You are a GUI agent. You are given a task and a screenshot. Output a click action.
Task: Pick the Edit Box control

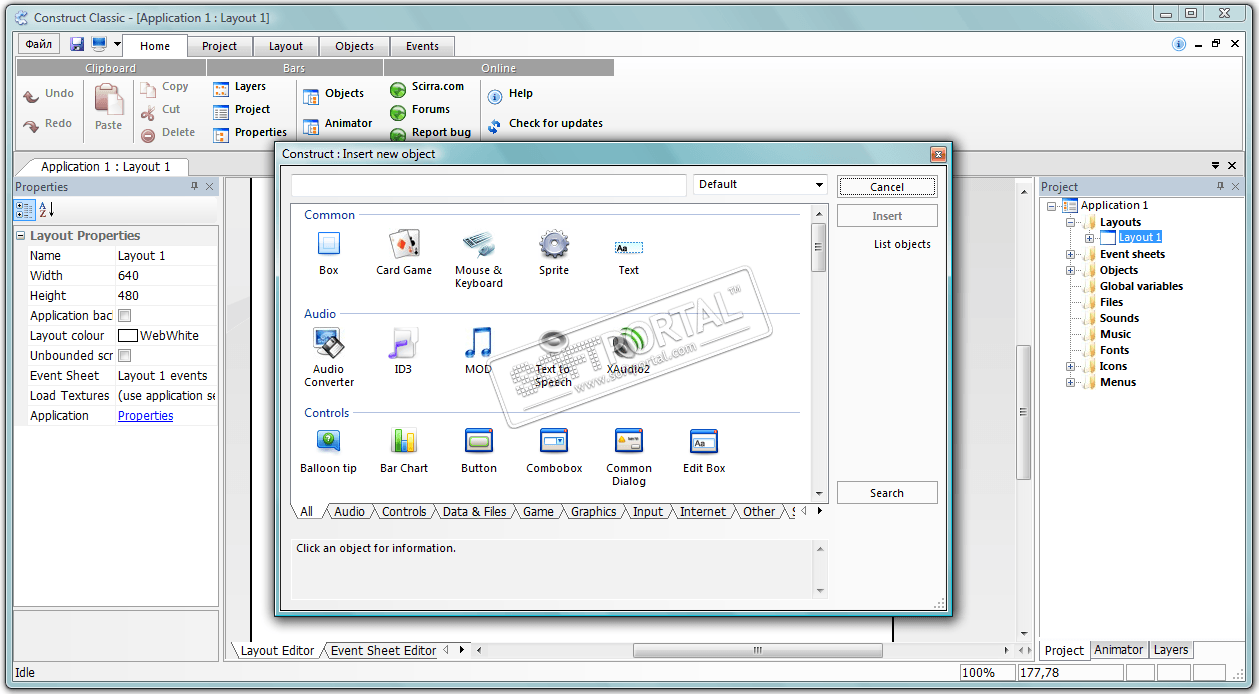pos(704,441)
